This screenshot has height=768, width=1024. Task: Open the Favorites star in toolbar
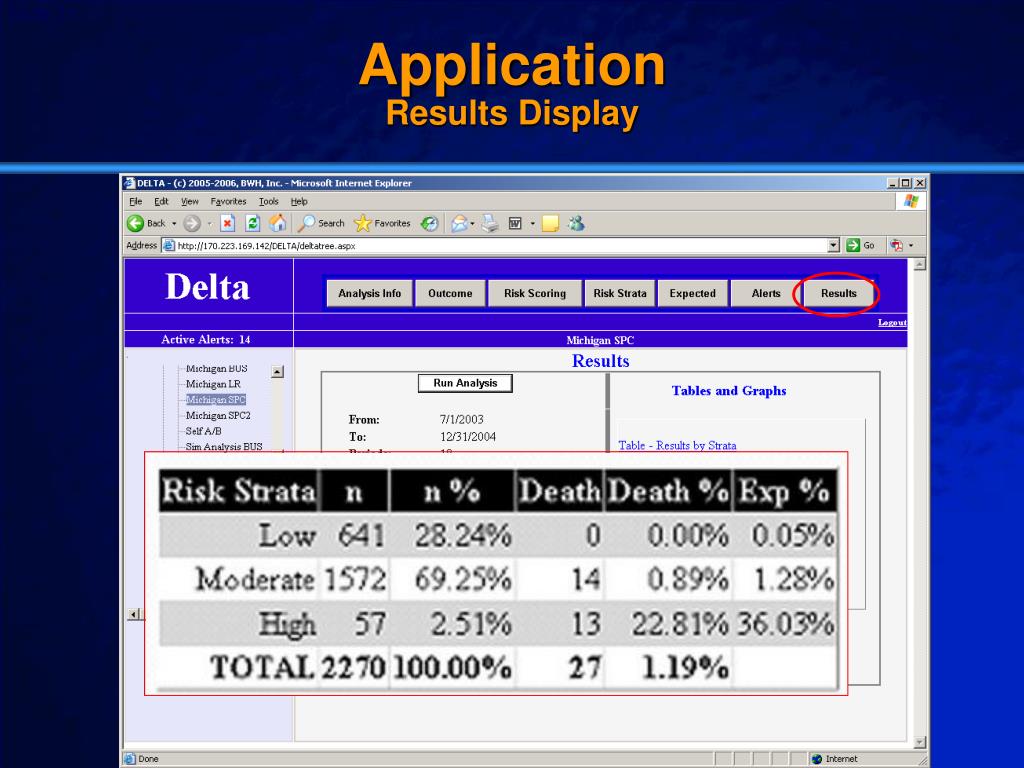click(x=362, y=223)
